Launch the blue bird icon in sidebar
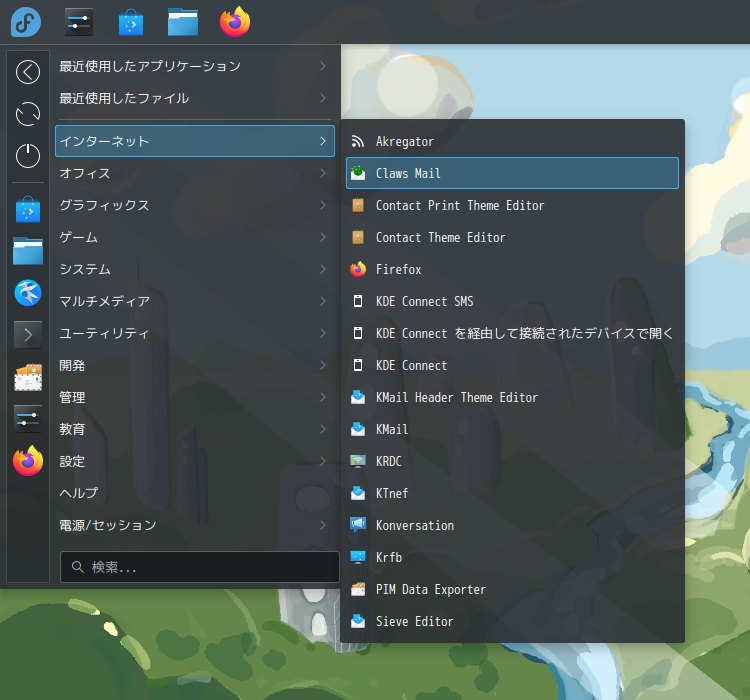This screenshot has width=750, height=700. [x=28, y=293]
